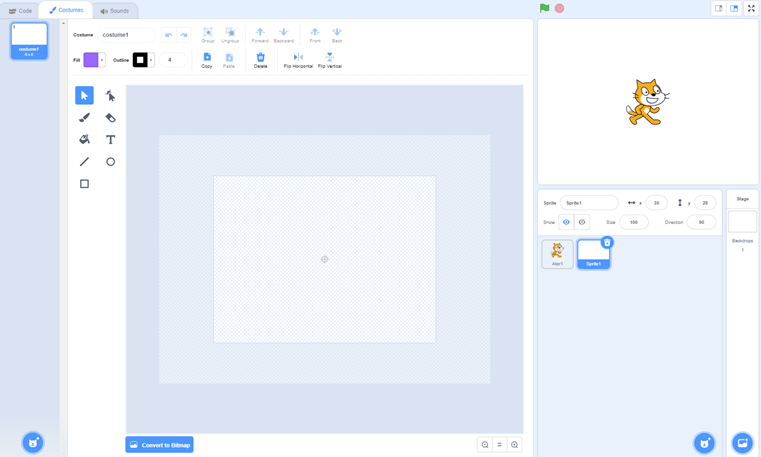The image size is (761, 457).
Task: Click the purple Fill color swatch
Action: (x=91, y=60)
